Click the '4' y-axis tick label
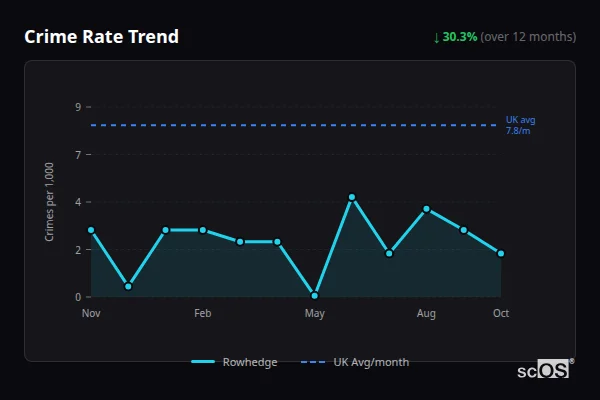Viewport: 600px width, 400px height. [x=78, y=202]
